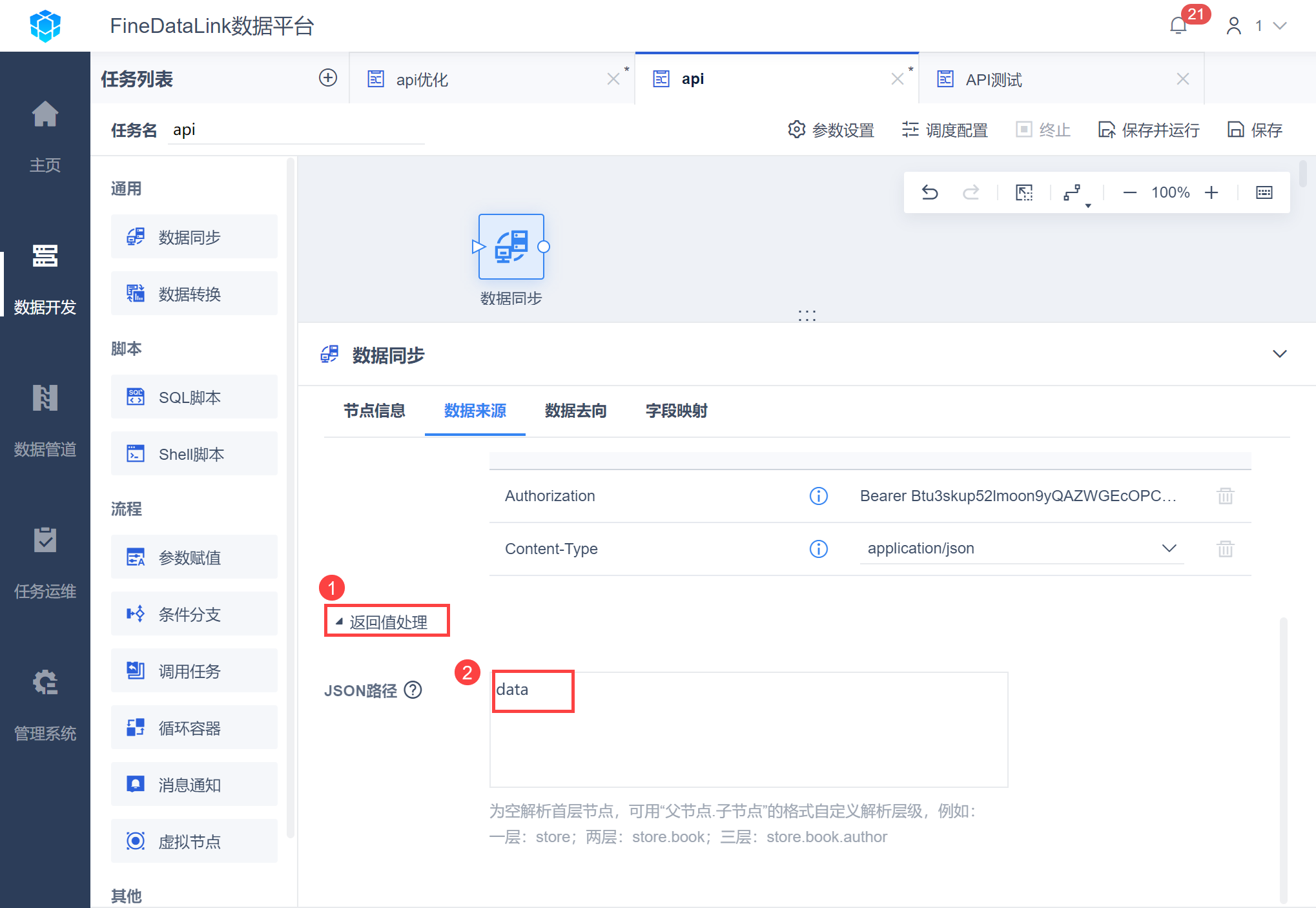Screen dimensions: 1316x908
Task: Open 数据管道 in left sidebar
Action: tap(45, 420)
